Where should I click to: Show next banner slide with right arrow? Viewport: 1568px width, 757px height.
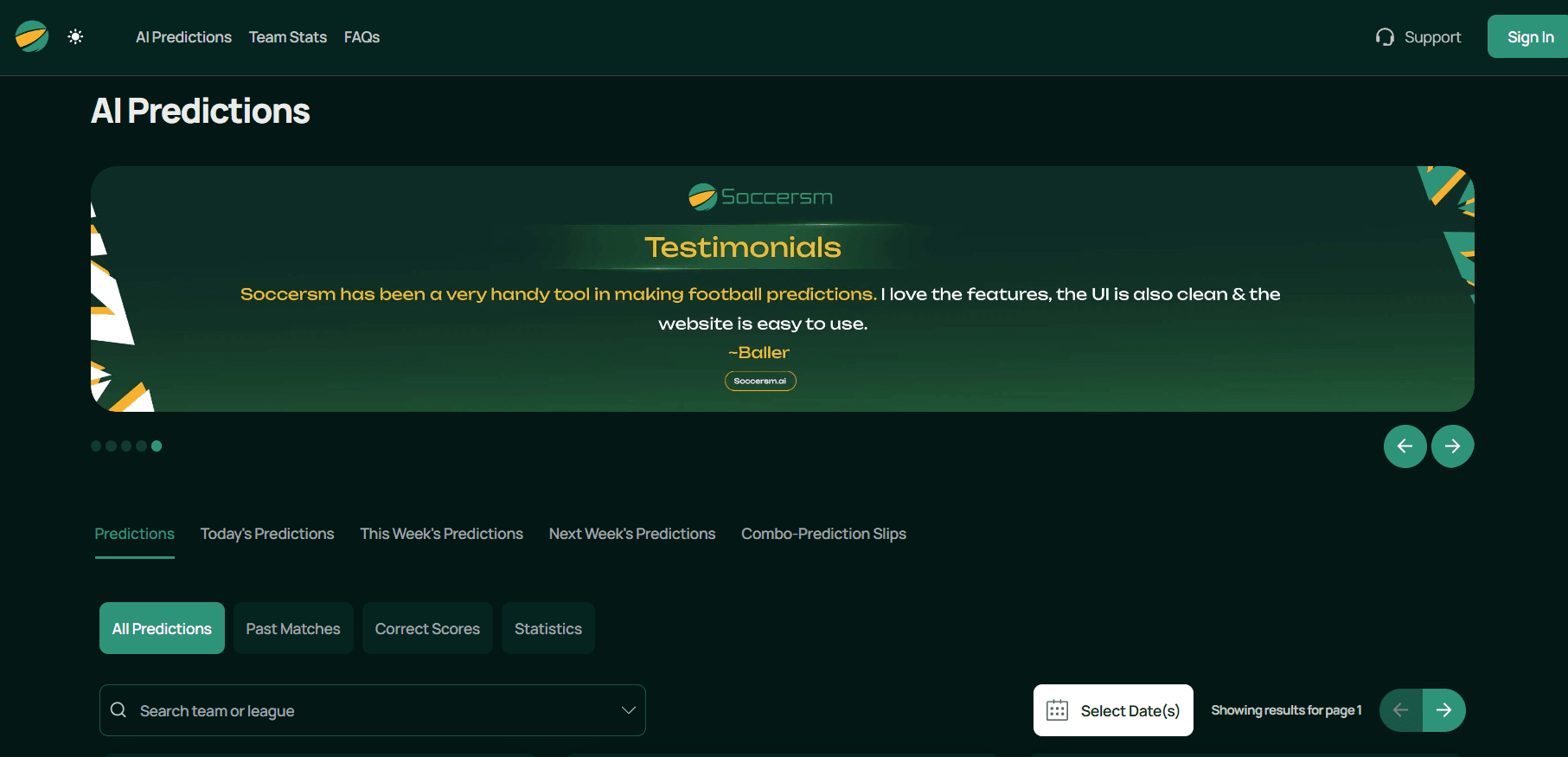point(1453,446)
